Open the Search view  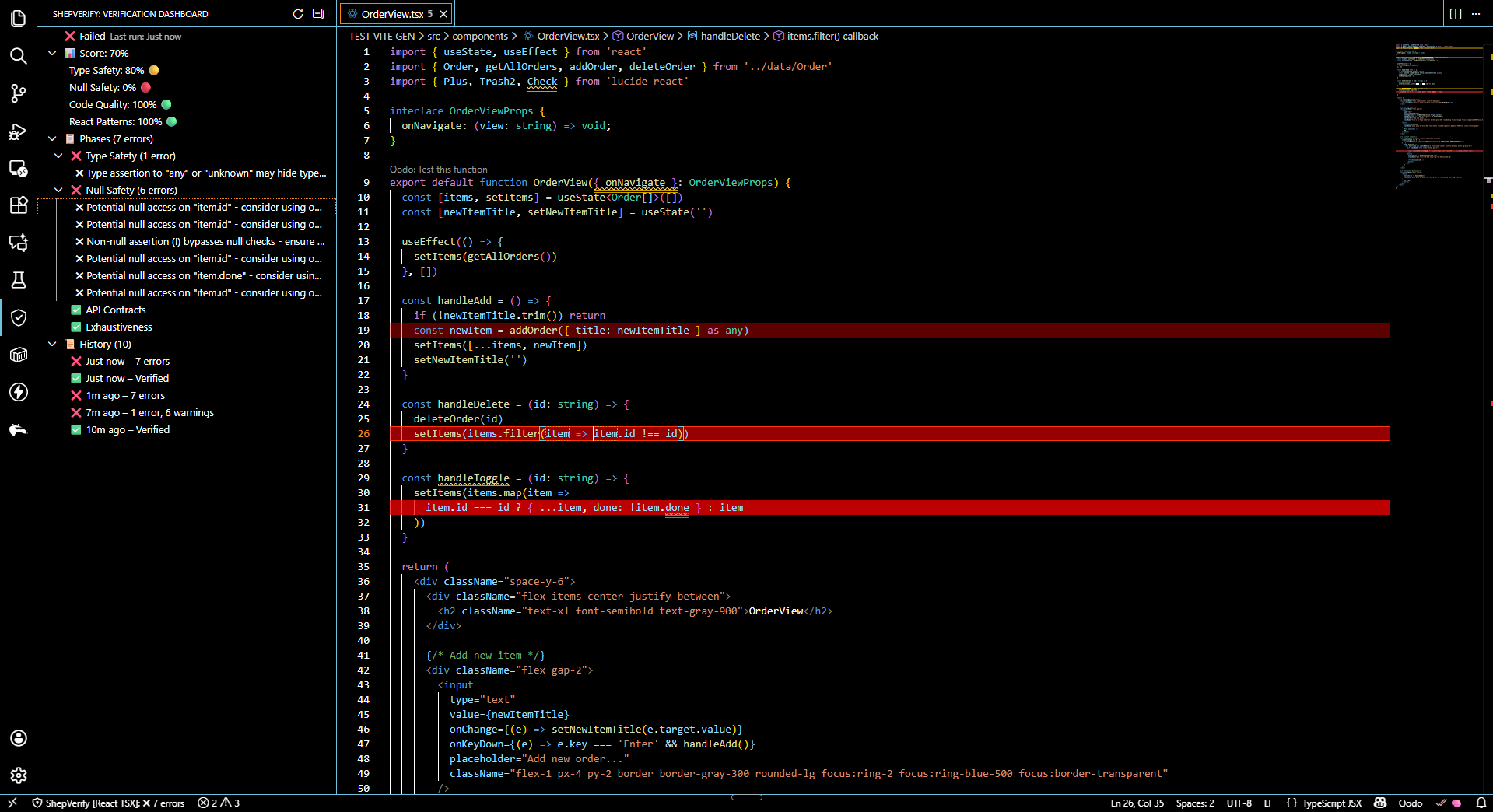18,55
